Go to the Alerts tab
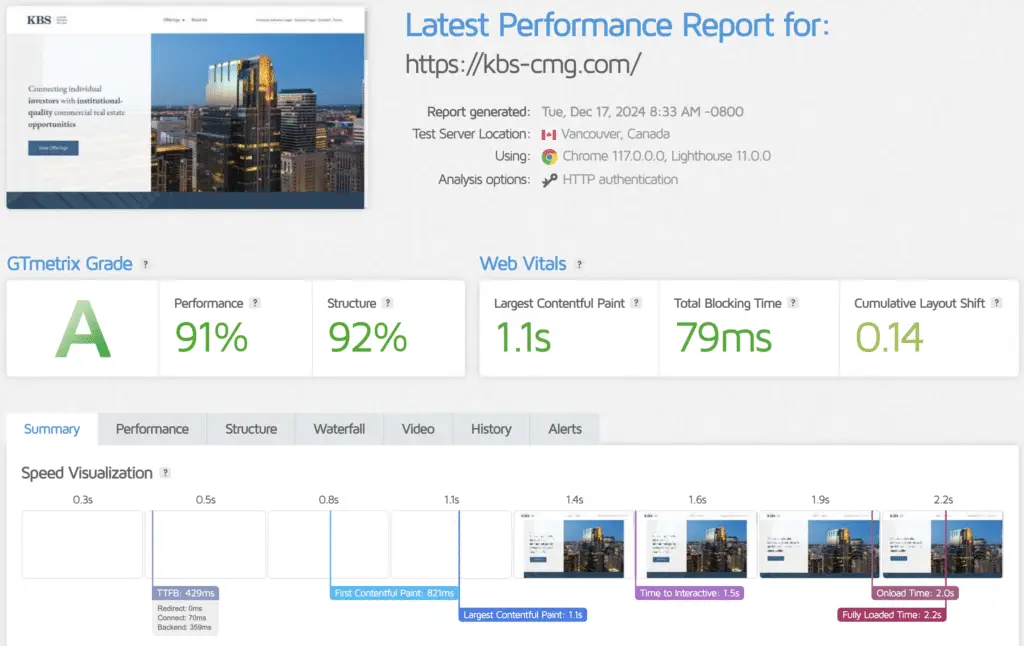 pos(565,429)
